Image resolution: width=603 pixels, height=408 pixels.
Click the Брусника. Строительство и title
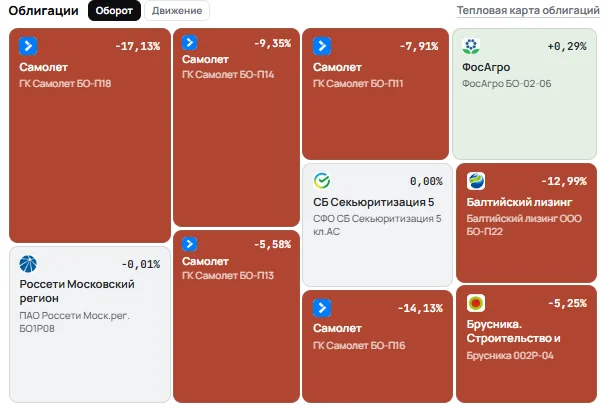point(513,331)
